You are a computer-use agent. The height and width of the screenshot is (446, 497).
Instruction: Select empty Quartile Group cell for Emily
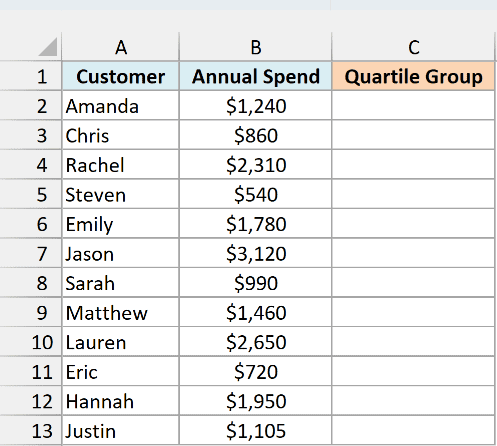point(413,223)
